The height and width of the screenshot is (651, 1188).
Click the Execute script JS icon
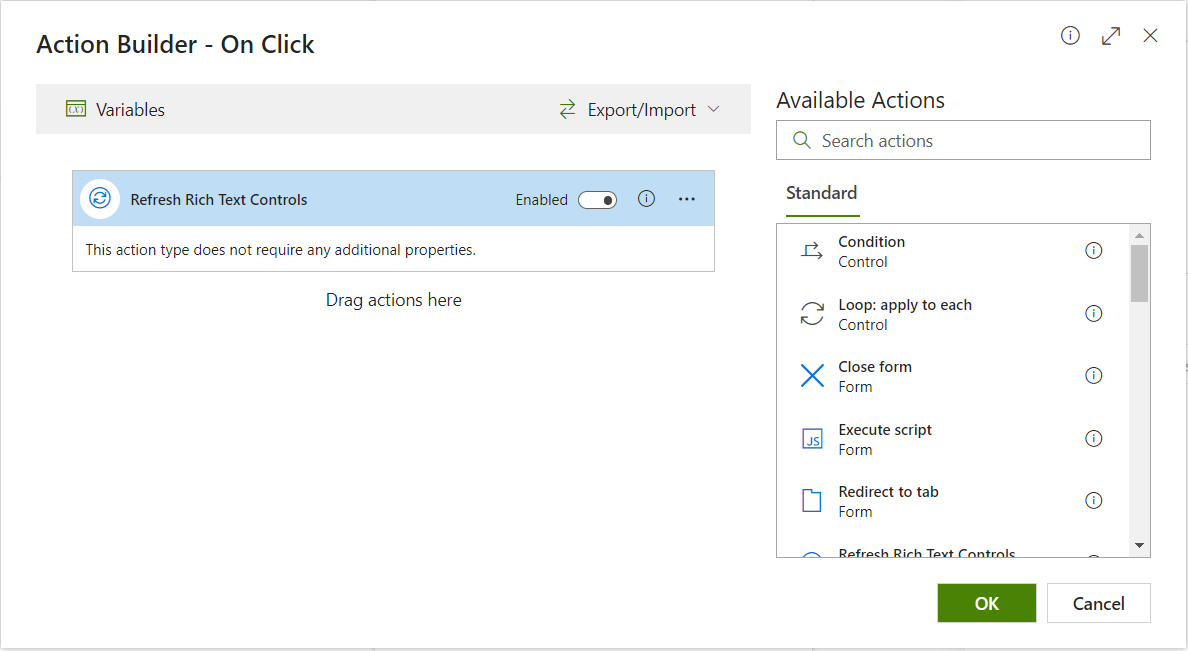[812, 438]
